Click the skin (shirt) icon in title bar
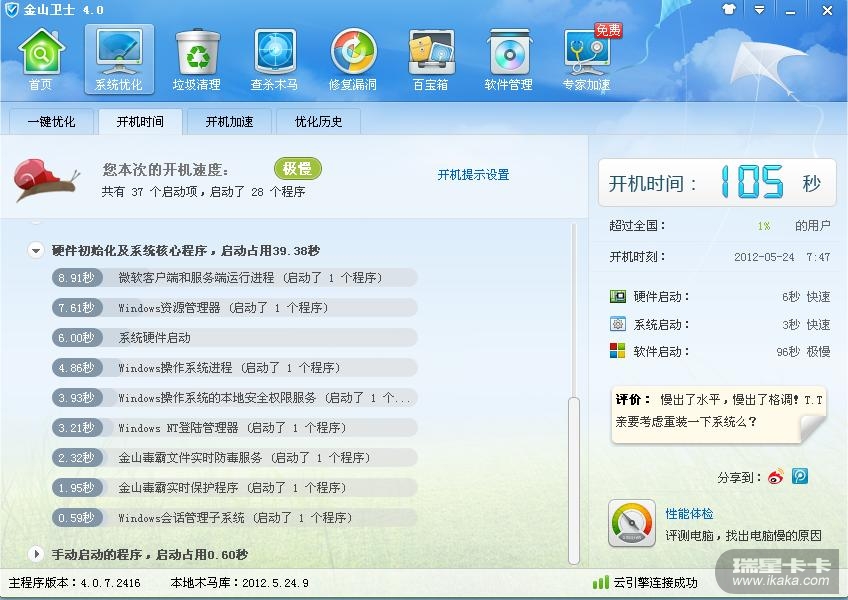848x600 pixels. 729,9
